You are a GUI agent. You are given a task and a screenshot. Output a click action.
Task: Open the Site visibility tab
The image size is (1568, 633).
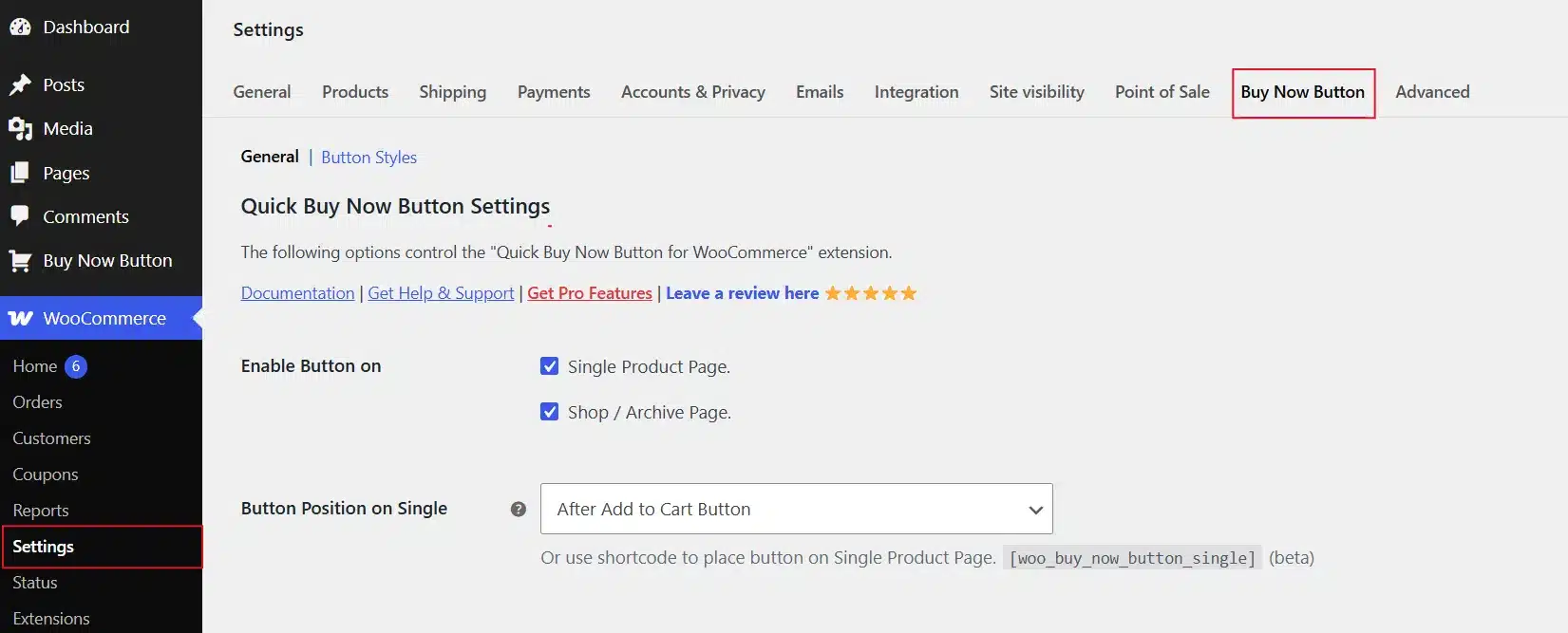coord(1037,92)
